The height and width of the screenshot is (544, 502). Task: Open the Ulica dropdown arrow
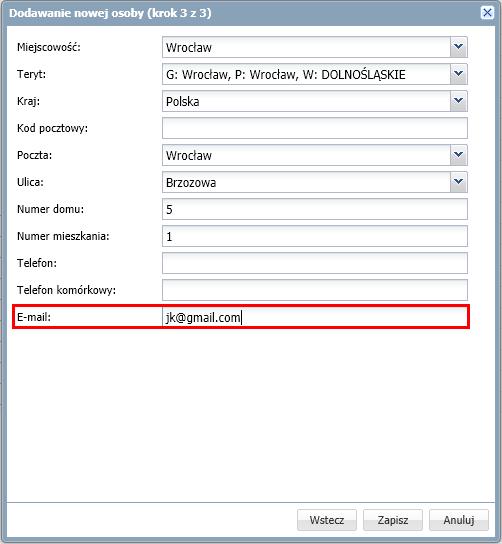pos(458,182)
